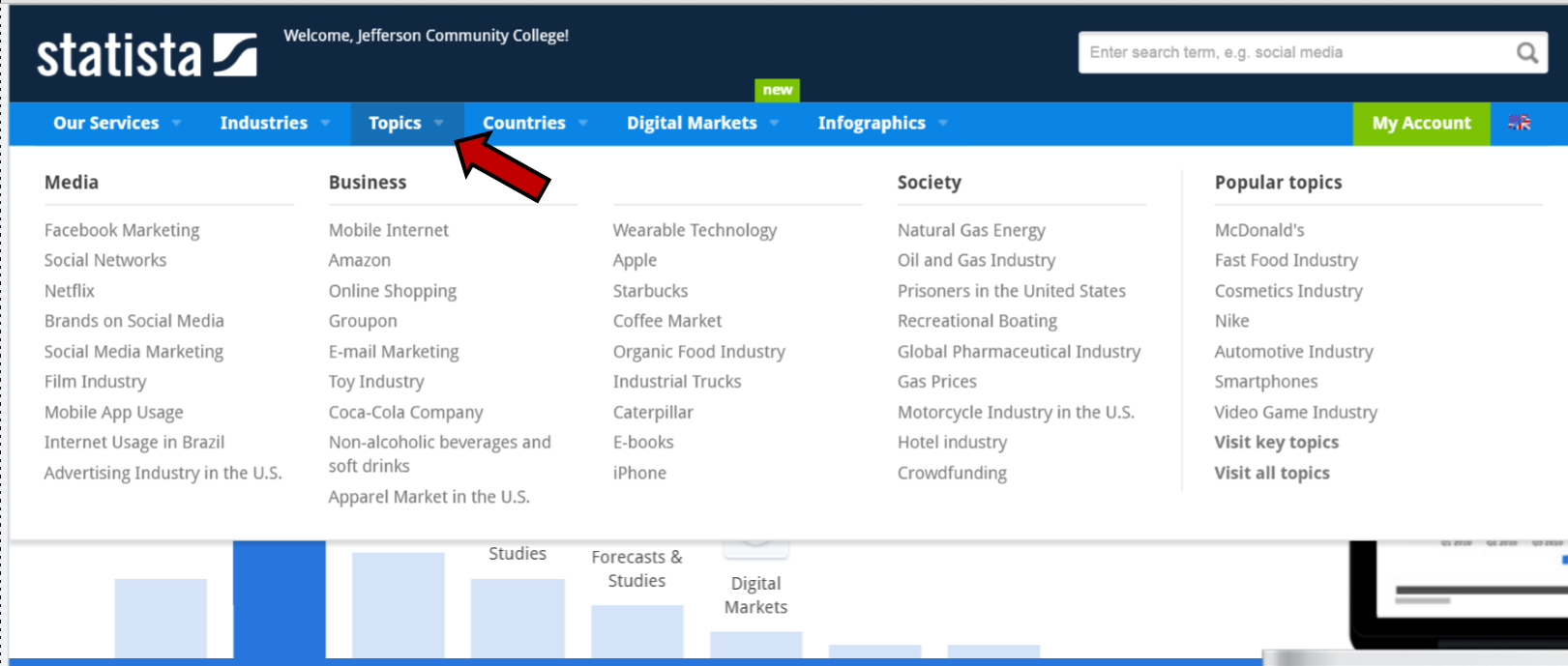1568x666 pixels.
Task: Open the Hotel industry topic
Action: click(952, 442)
